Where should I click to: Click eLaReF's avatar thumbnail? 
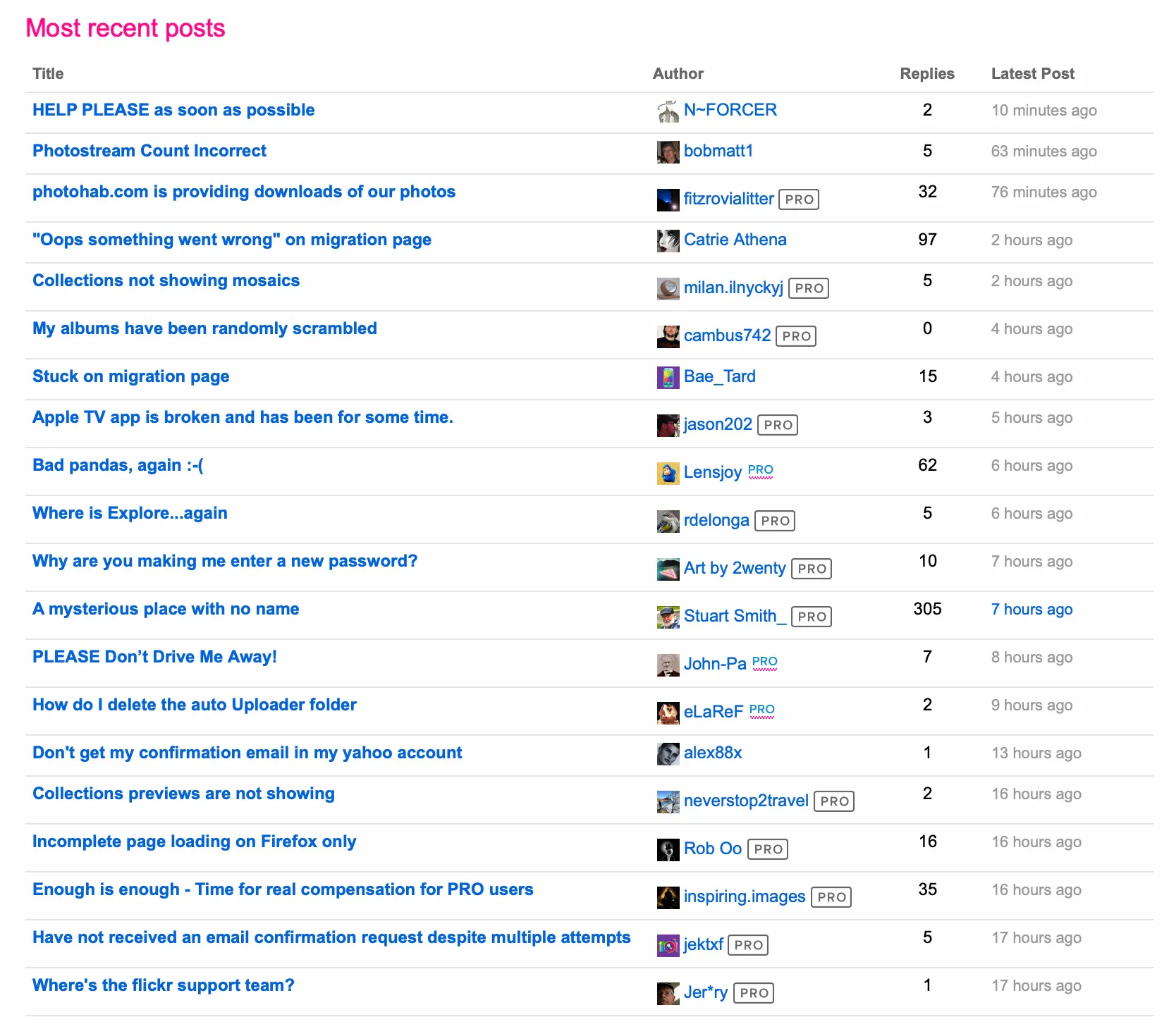(668, 713)
